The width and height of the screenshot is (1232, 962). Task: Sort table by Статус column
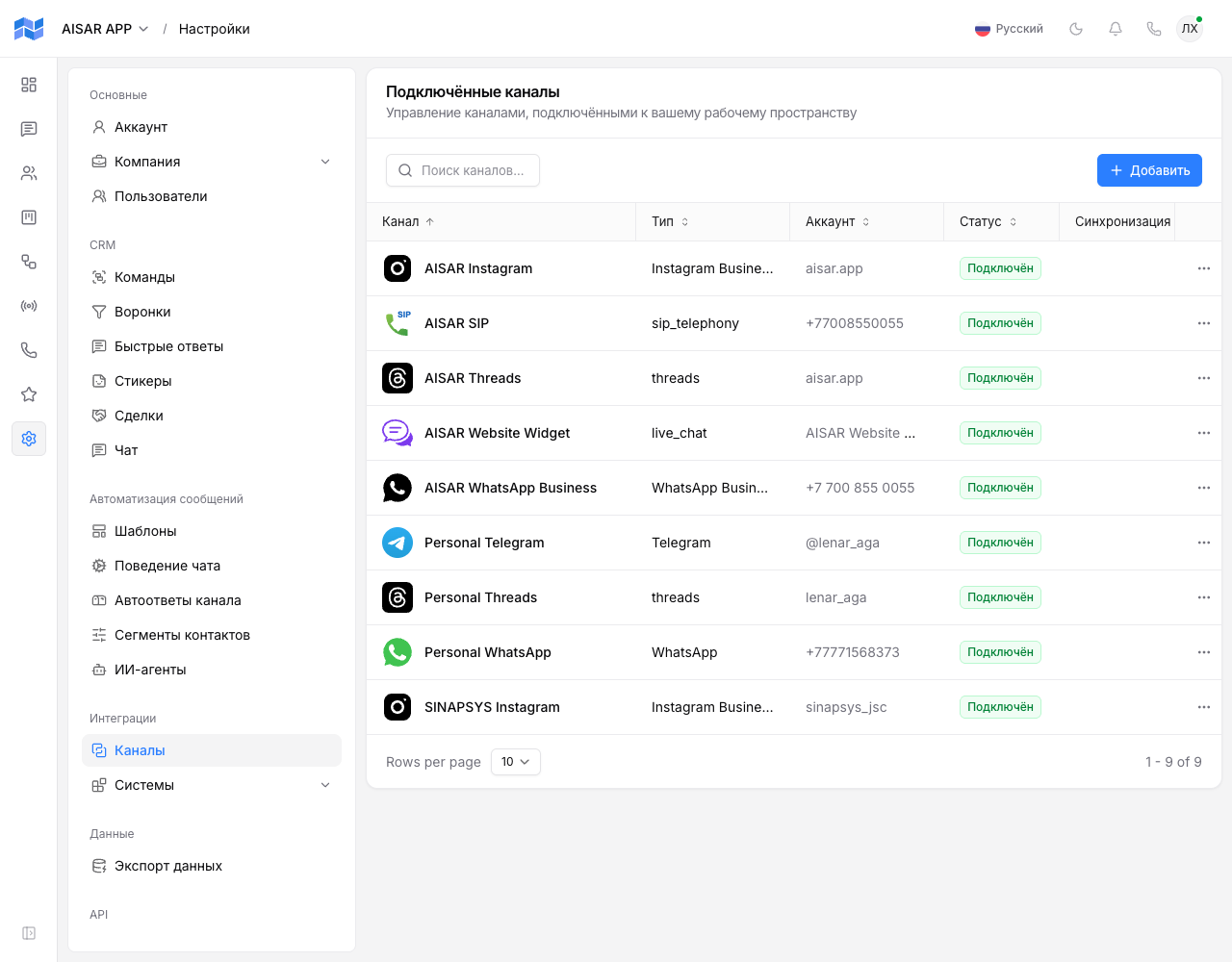click(988, 221)
